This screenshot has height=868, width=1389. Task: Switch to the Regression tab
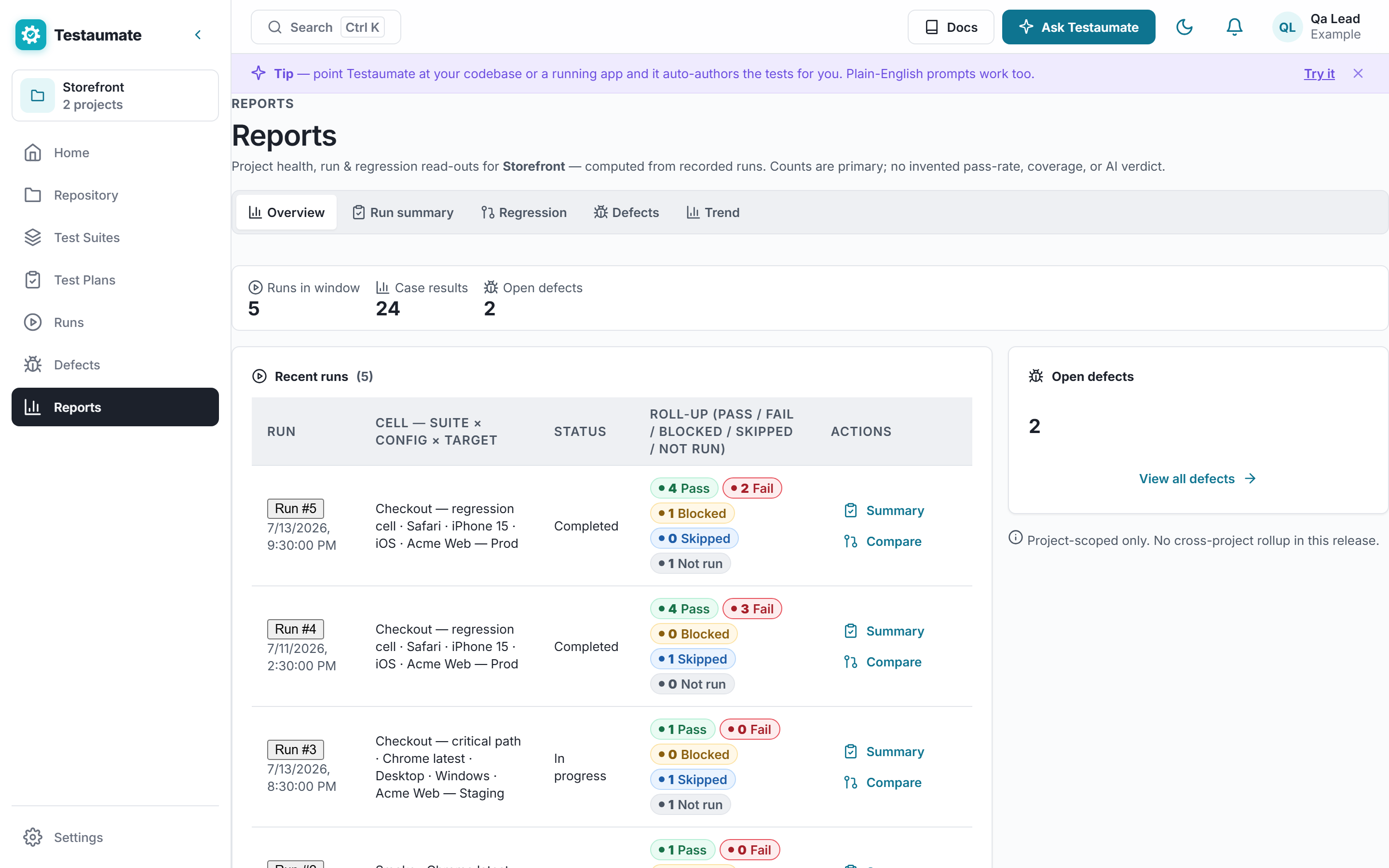tap(523, 212)
